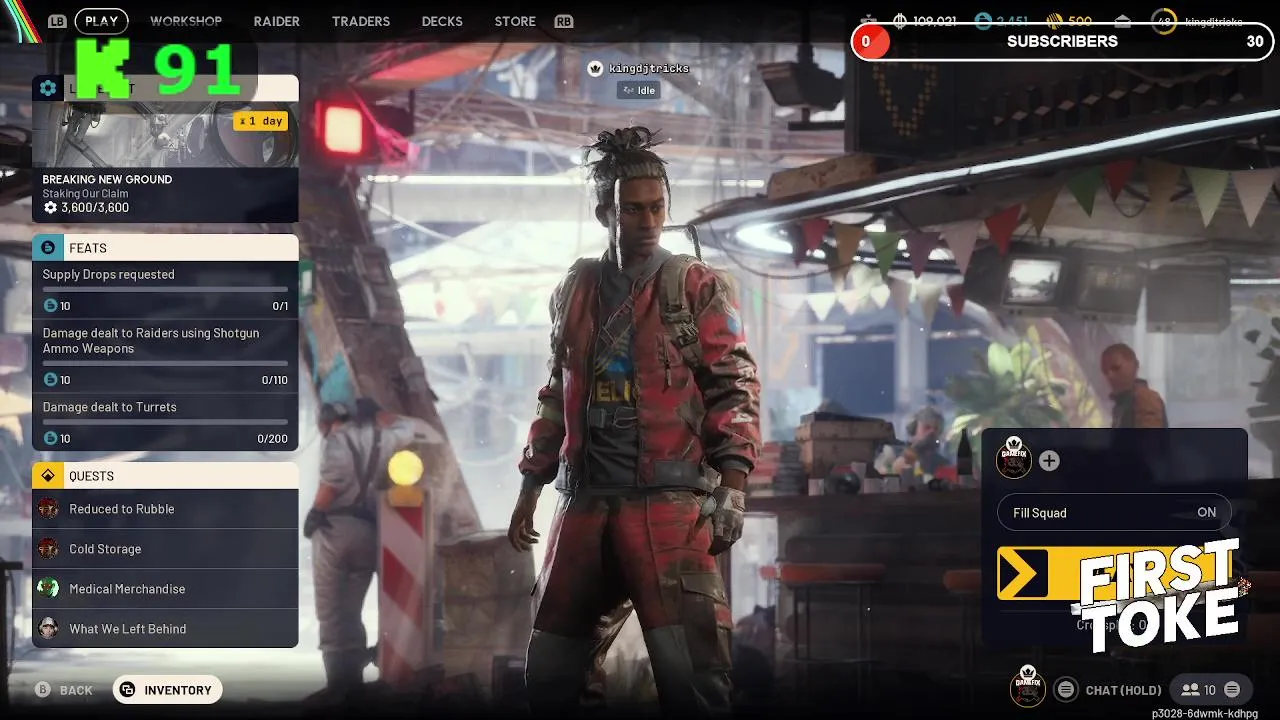Toggle the Fill Squad ON switch
Viewport: 1280px width, 720px height.
click(x=1114, y=513)
